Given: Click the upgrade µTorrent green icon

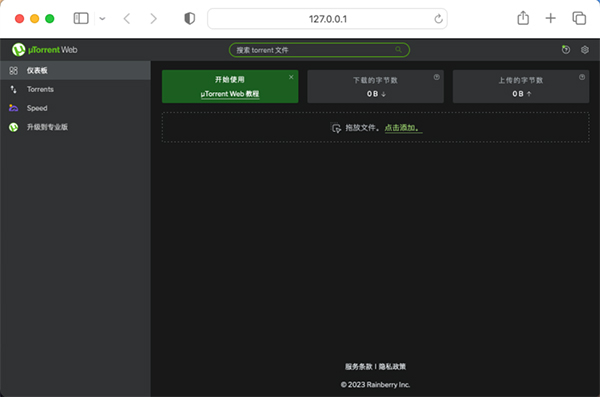Looking at the screenshot, I should [13, 127].
